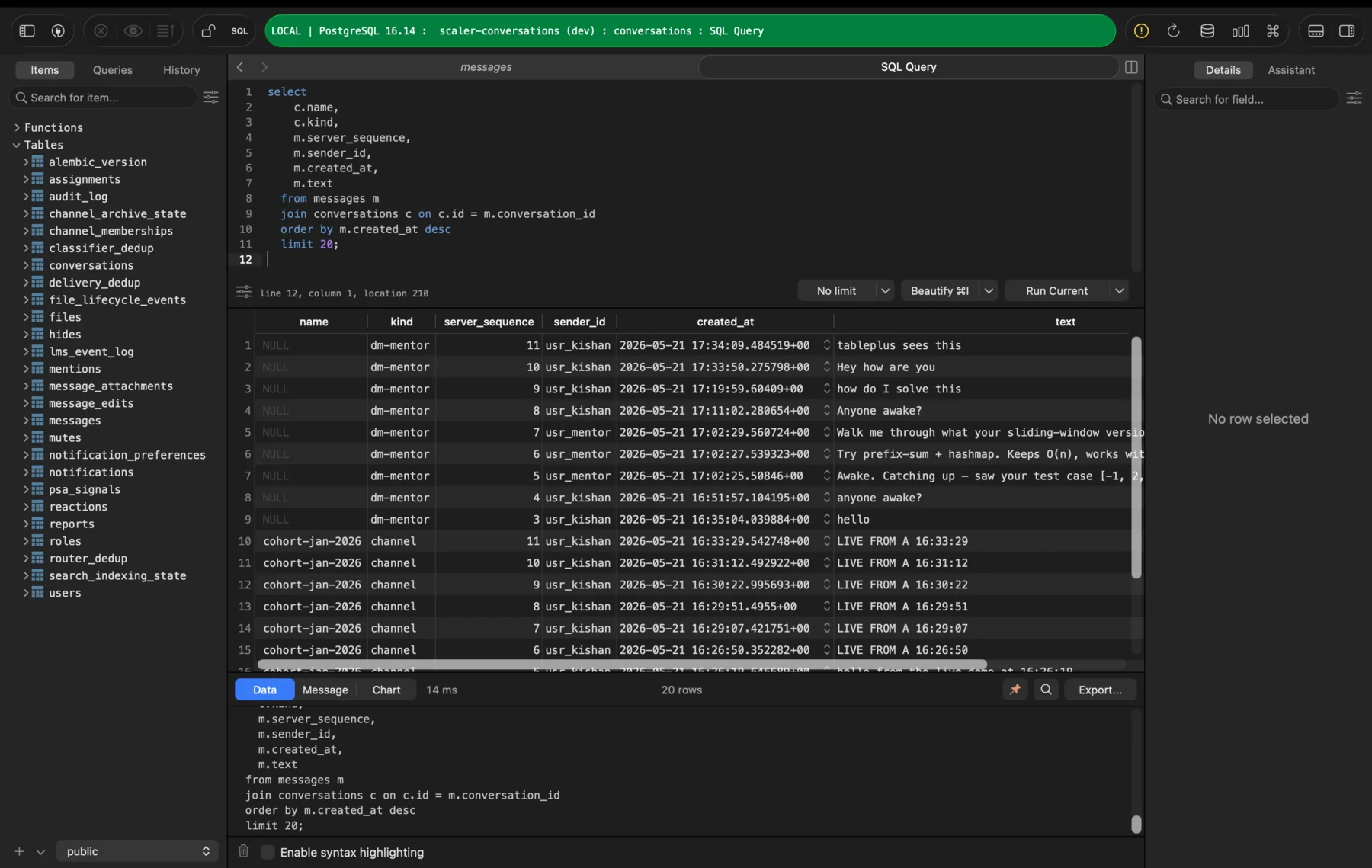Show the Chart results view
Viewport: 1372px width, 868px height.
pos(386,690)
